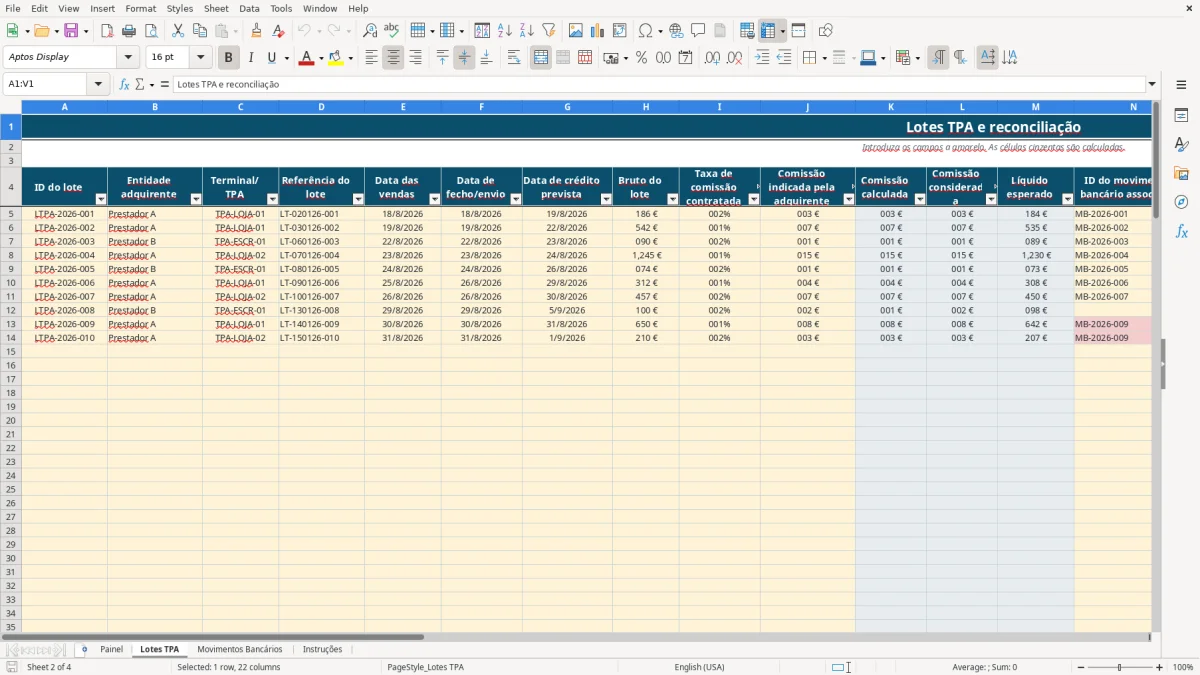Toggle Bold formatting
The image size is (1200, 675).
[x=229, y=58]
